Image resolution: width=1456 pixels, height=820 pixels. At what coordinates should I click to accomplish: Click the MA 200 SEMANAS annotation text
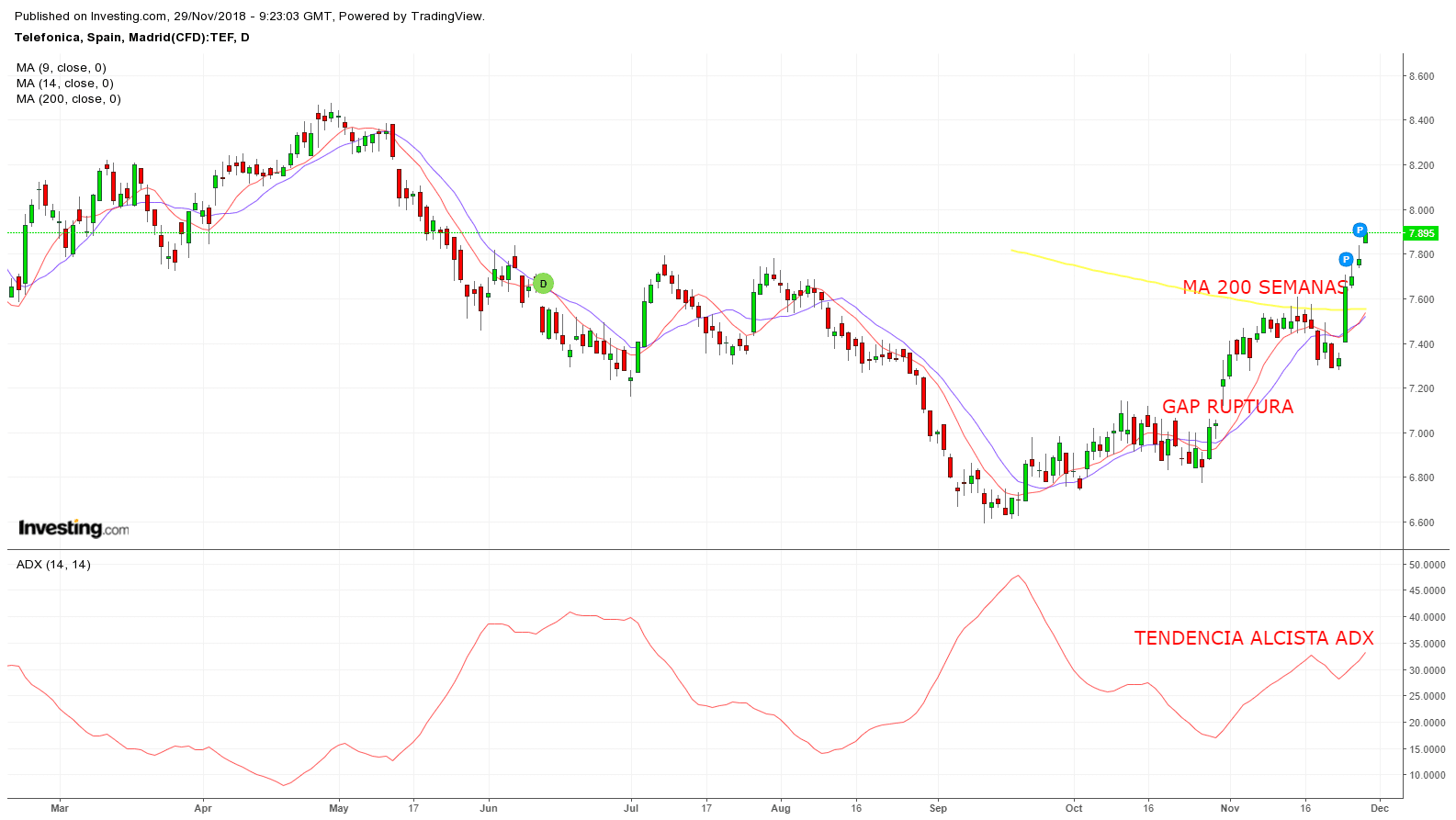pos(1264,287)
